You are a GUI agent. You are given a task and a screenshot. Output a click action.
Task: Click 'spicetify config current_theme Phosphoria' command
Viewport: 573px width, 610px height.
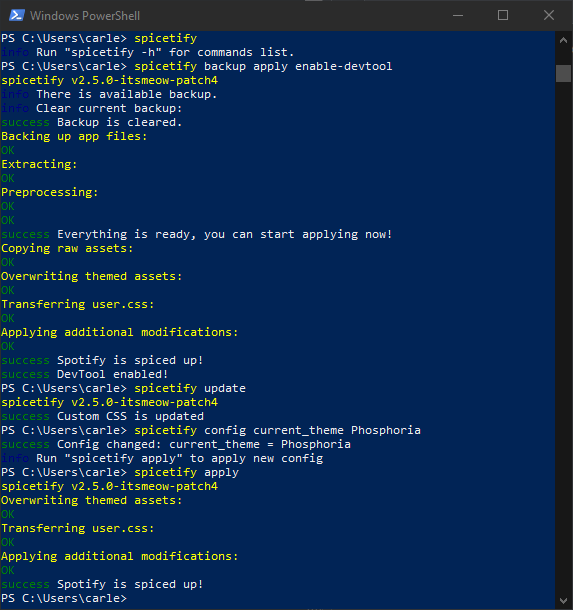(277, 430)
